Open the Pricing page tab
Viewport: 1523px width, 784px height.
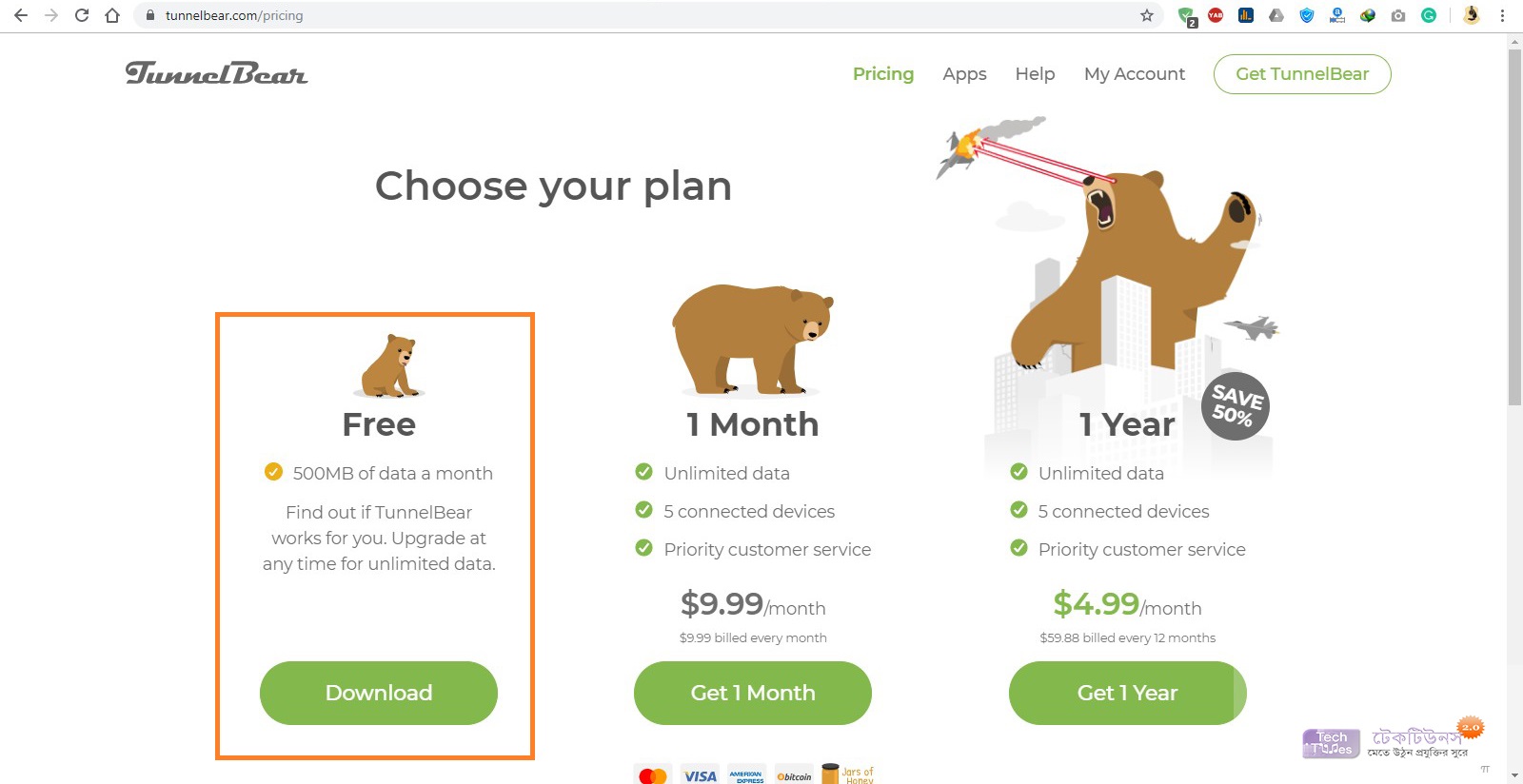882,74
